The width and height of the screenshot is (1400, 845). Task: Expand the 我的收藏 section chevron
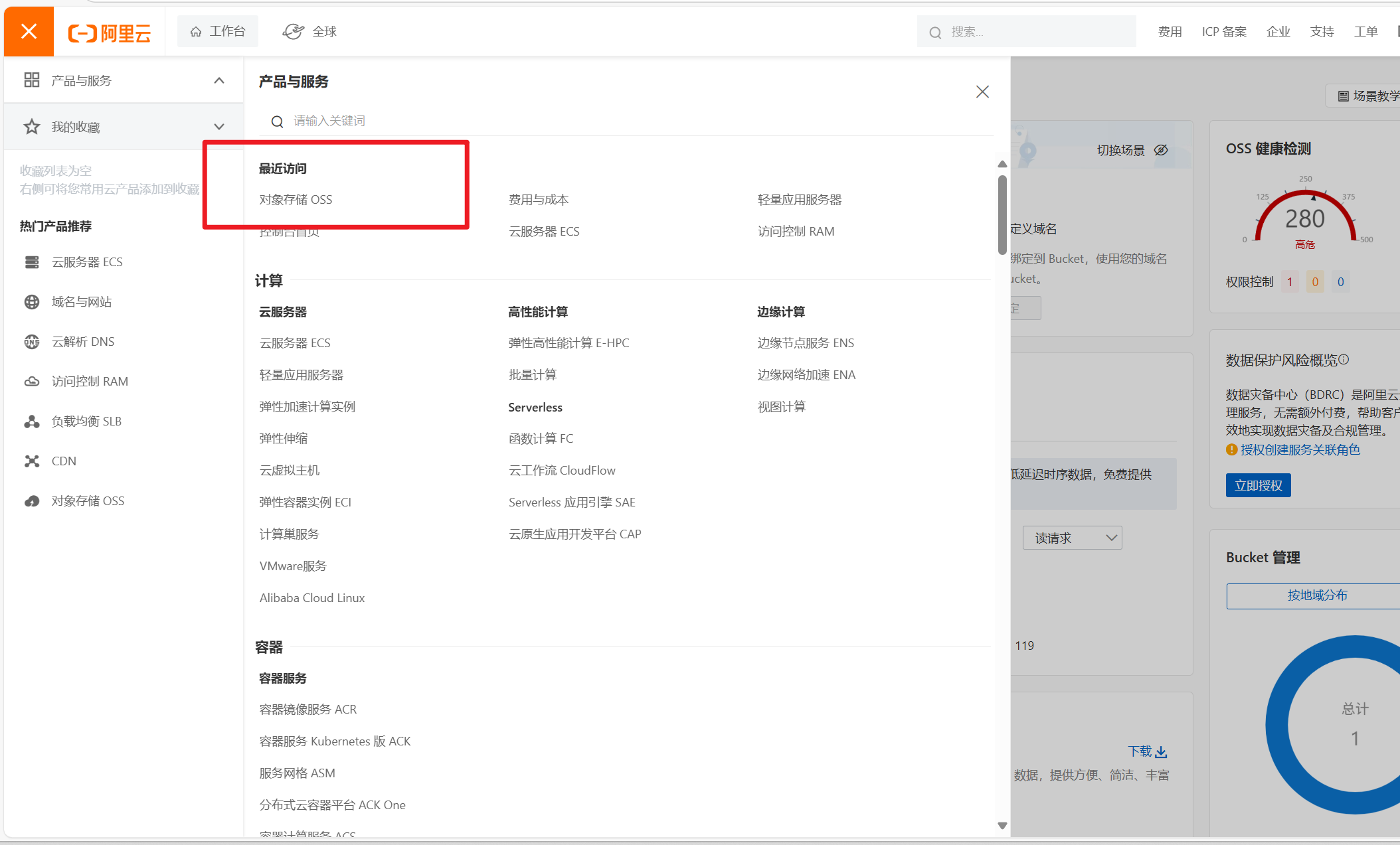219,127
